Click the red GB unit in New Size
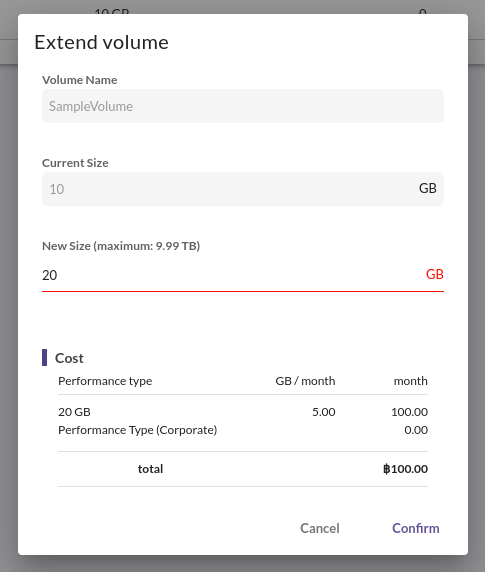Image resolution: width=485 pixels, height=572 pixels. click(435, 274)
